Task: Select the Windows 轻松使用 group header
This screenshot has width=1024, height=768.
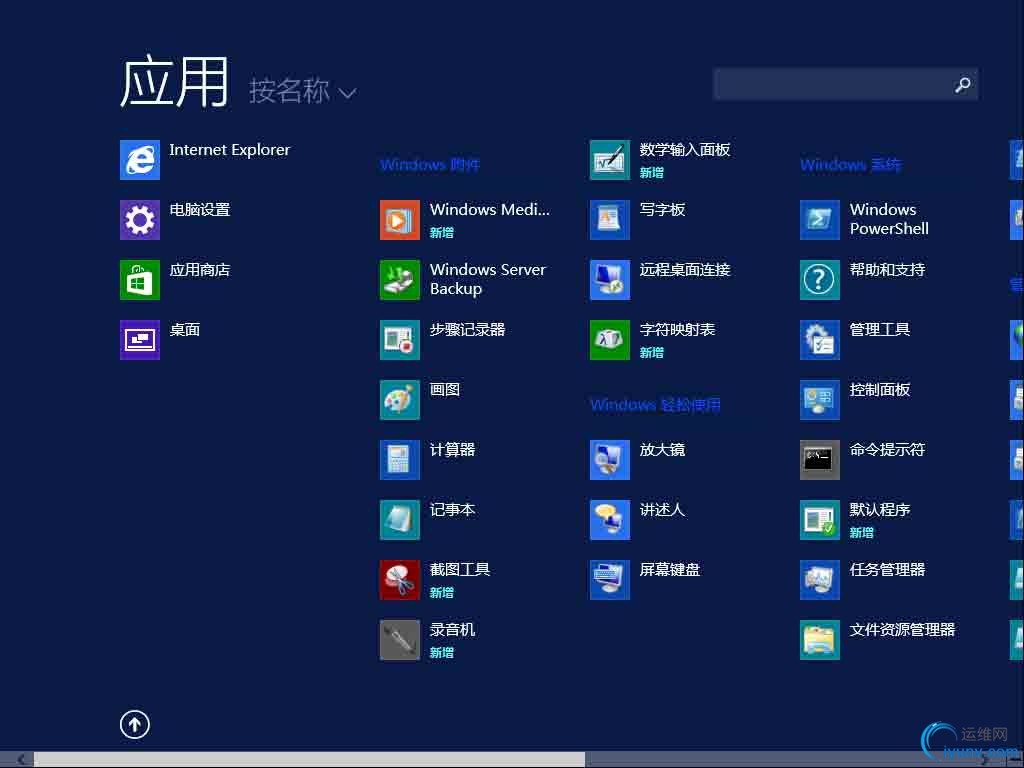Action: (x=655, y=405)
